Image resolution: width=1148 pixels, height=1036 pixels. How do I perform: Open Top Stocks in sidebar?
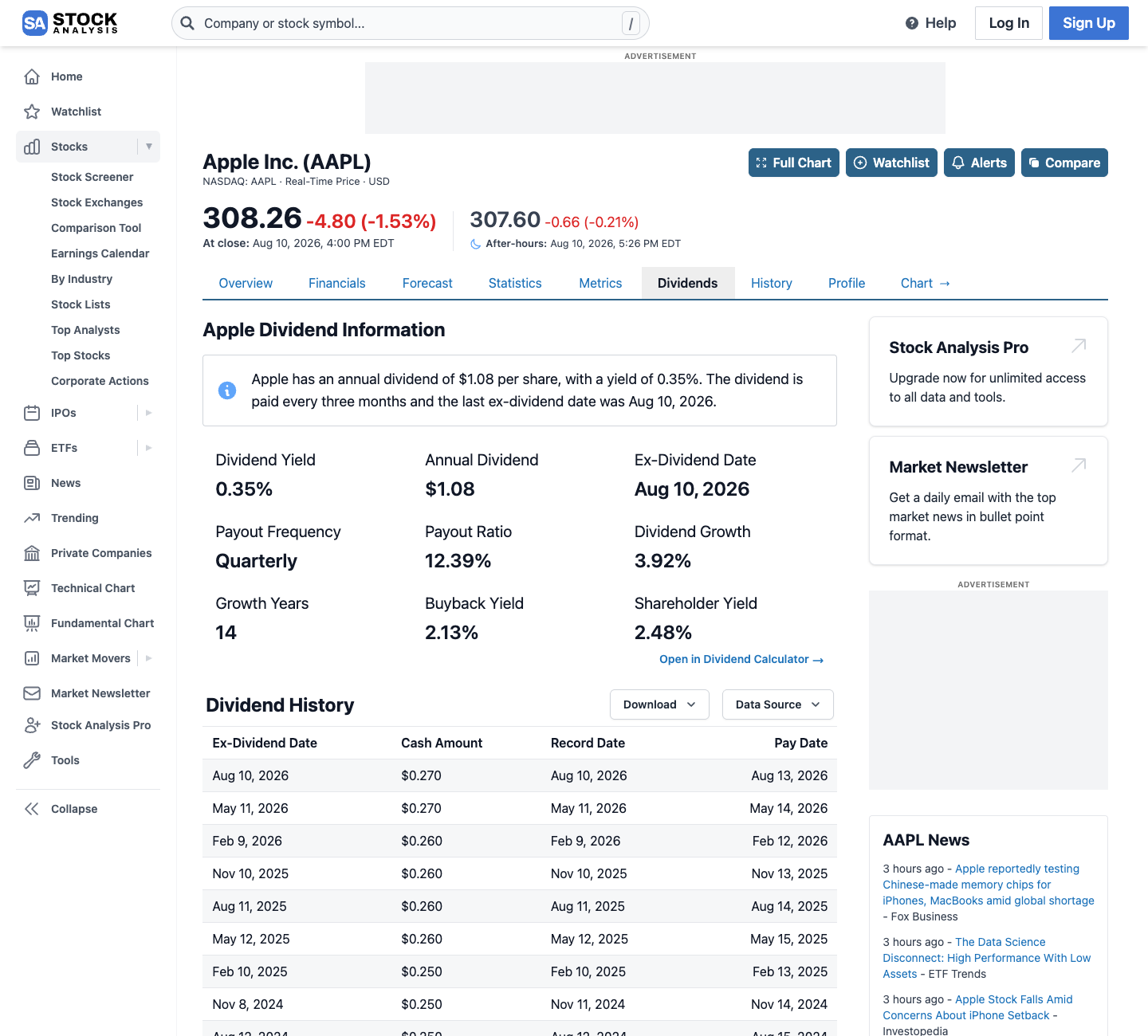click(x=81, y=355)
